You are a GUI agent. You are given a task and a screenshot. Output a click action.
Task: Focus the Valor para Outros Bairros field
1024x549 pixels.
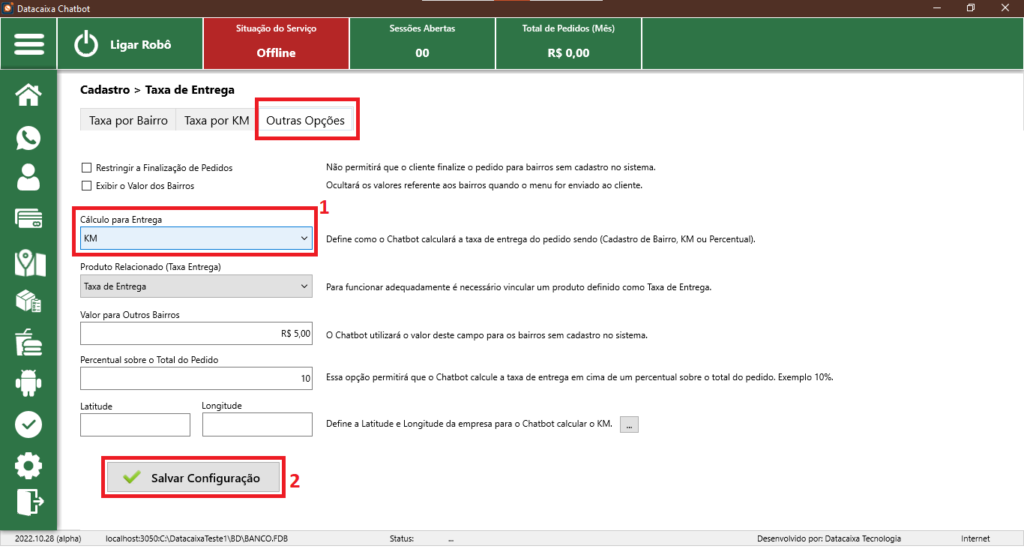coord(197,334)
